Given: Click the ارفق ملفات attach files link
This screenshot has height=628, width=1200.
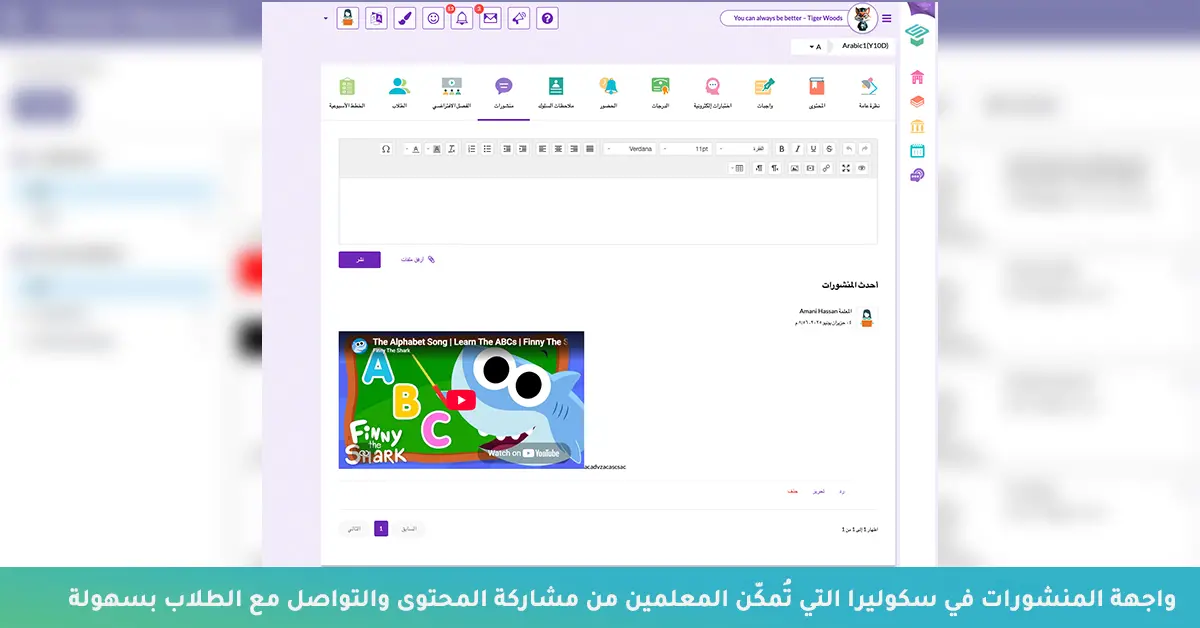Looking at the screenshot, I should (x=418, y=260).
